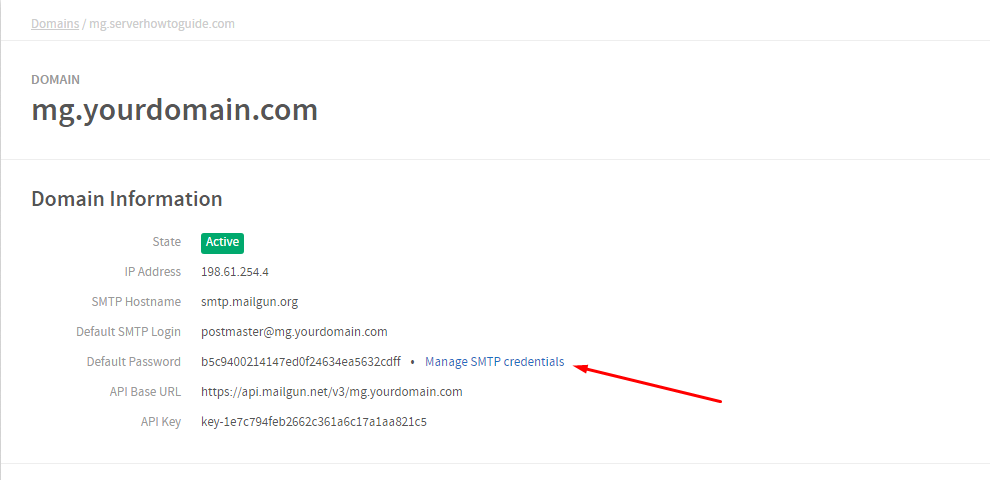Click the default password hash value

[300, 362]
